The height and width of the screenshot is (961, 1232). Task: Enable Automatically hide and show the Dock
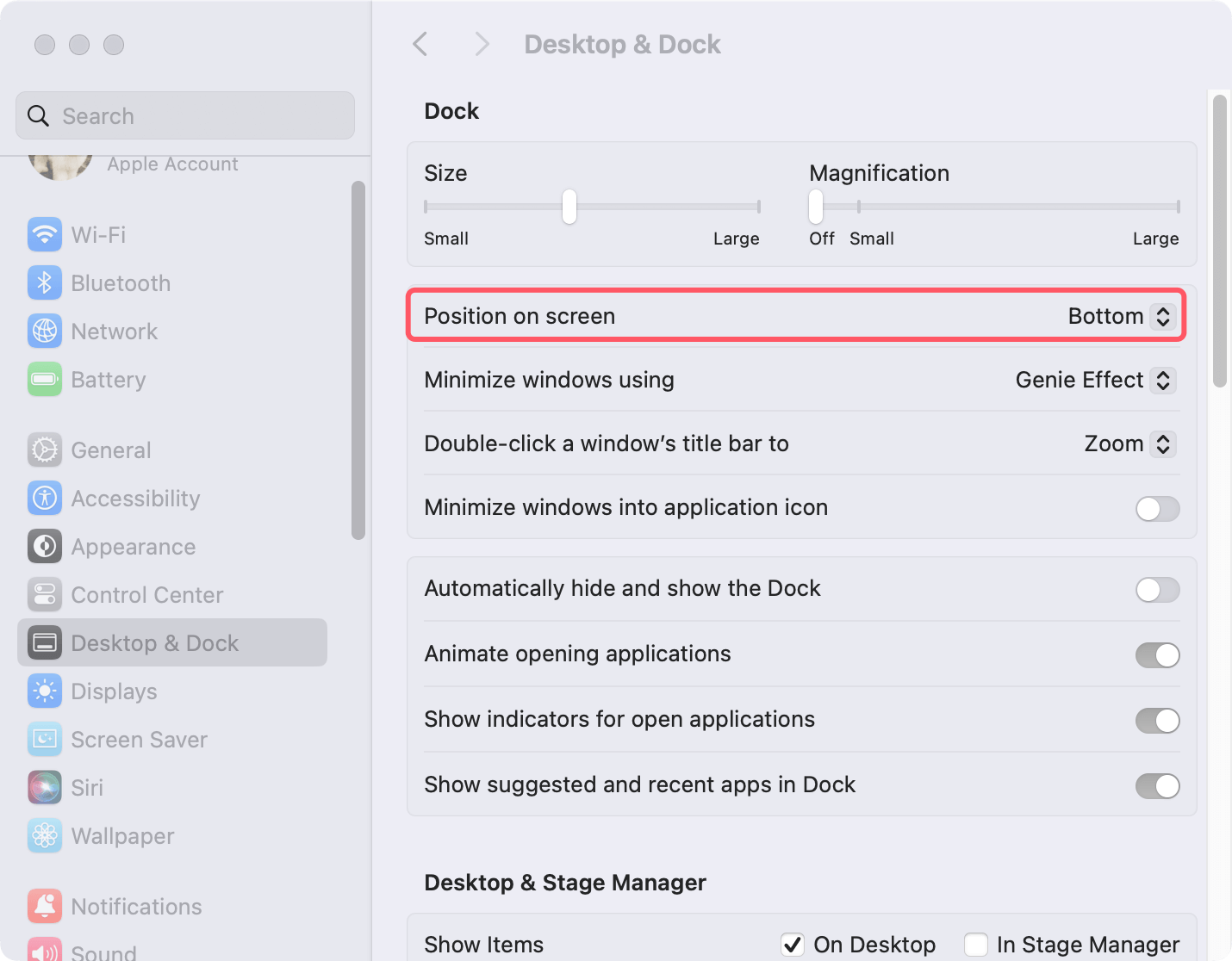(1157, 590)
